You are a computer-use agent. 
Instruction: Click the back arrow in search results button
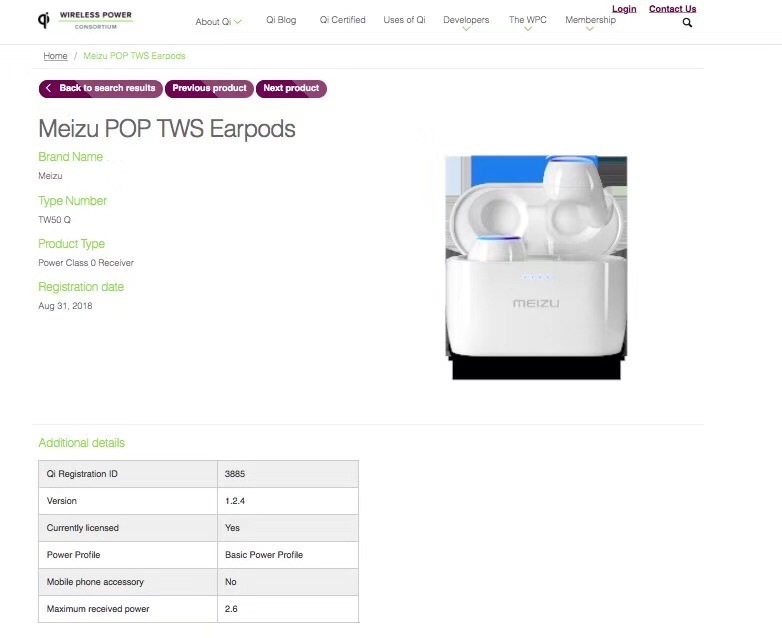pos(48,88)
